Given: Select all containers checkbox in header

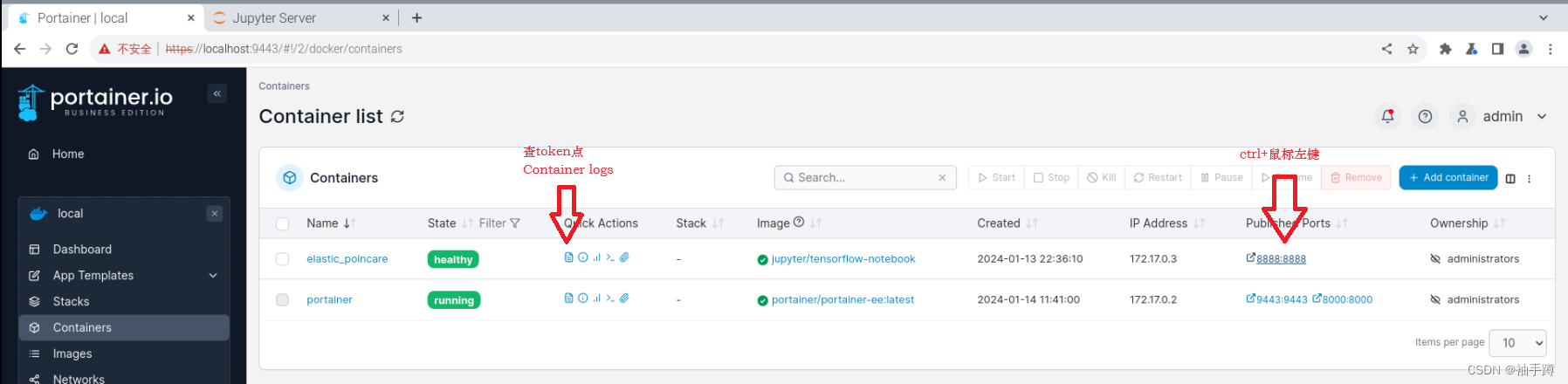Looking at the screenshot, I should 282,223.
